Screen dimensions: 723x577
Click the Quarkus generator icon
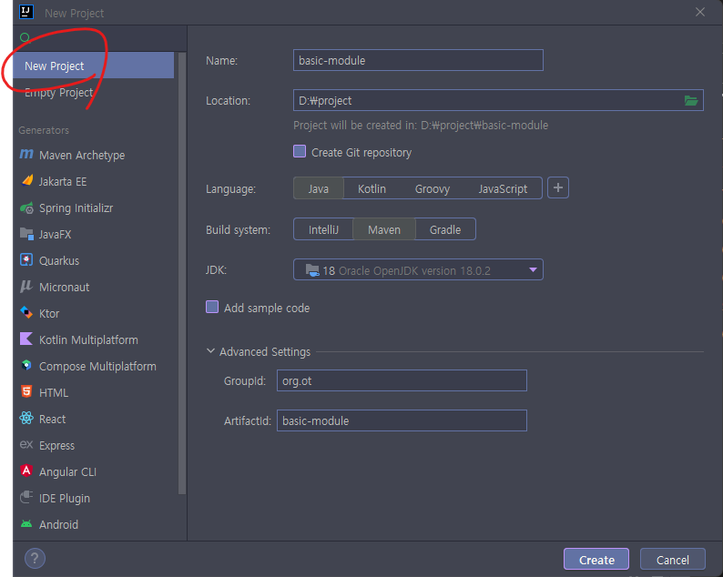point(26,260)
